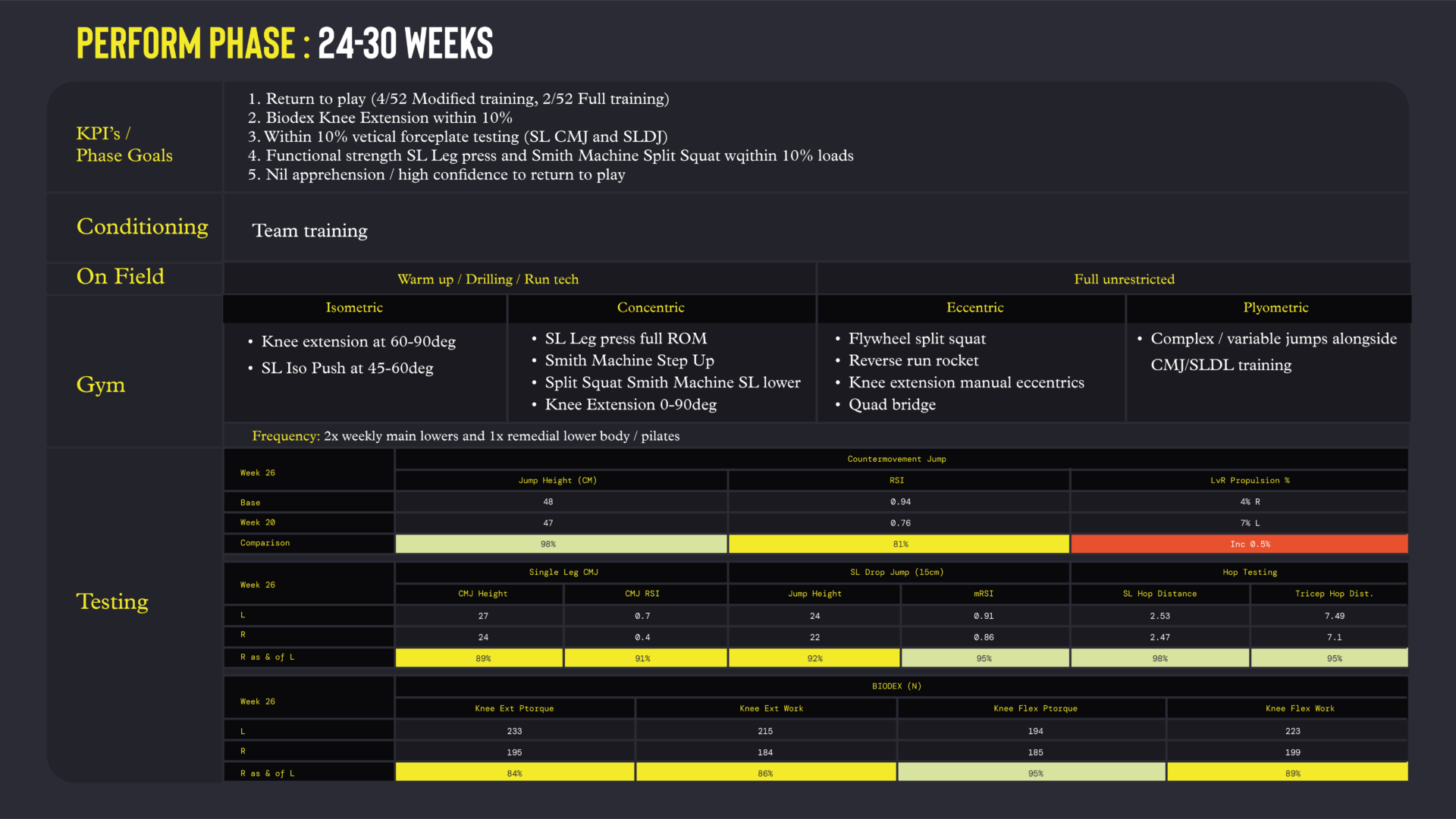
Task: Click Base jump height value 48
Action: 548,501
